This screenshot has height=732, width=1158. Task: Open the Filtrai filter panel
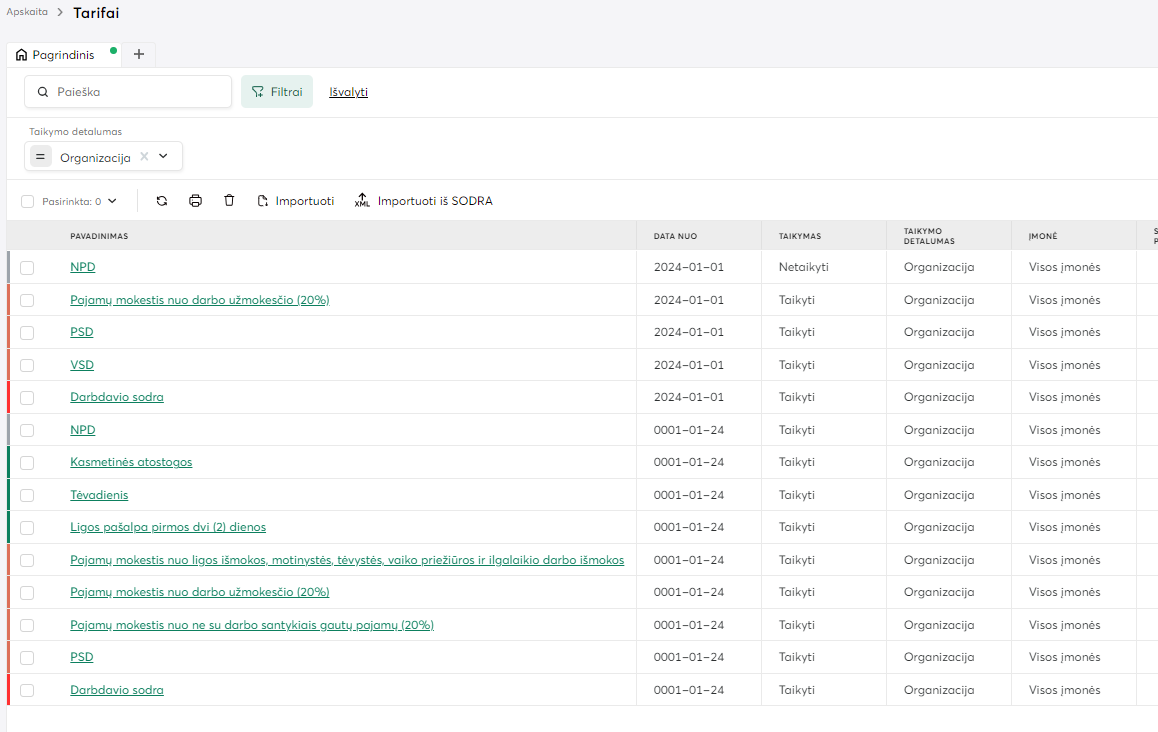[277, 92]
